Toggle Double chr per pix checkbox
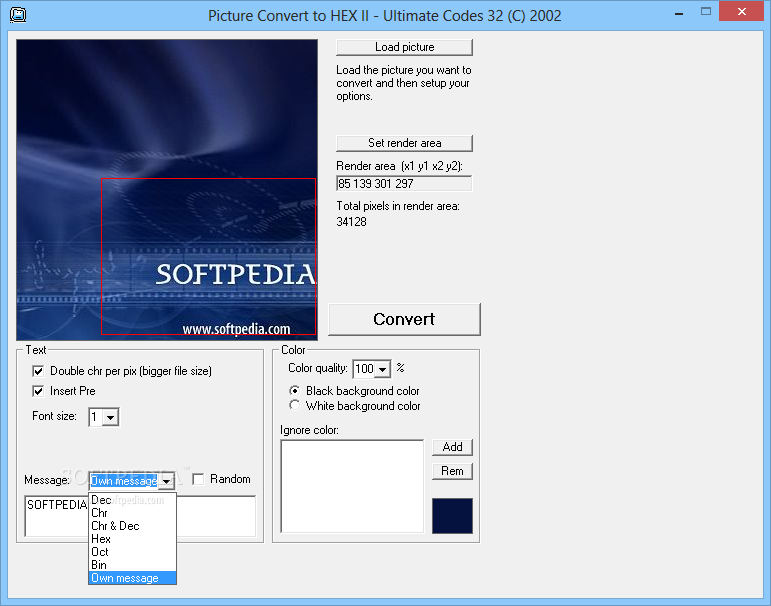The width and height of the screenshot is (771, 606). (x=38, y=371)
